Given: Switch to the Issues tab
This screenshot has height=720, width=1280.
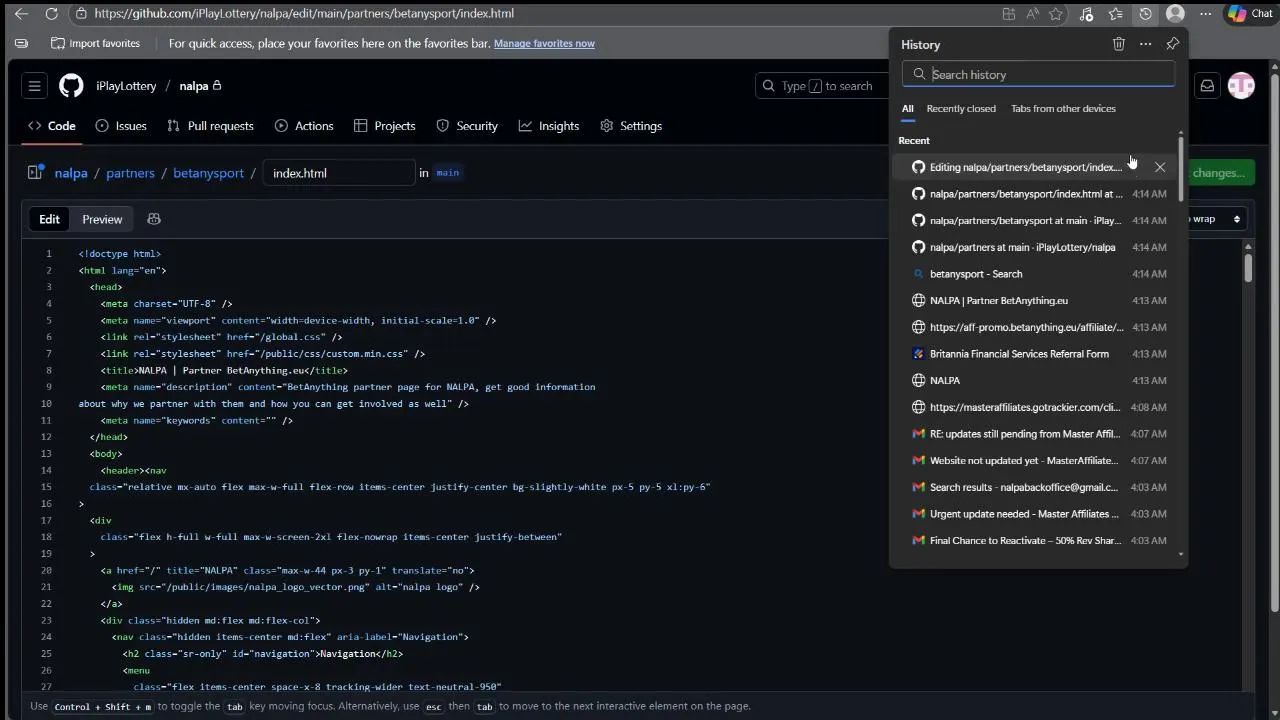Looking at the screenshot, I should point(121,126).
